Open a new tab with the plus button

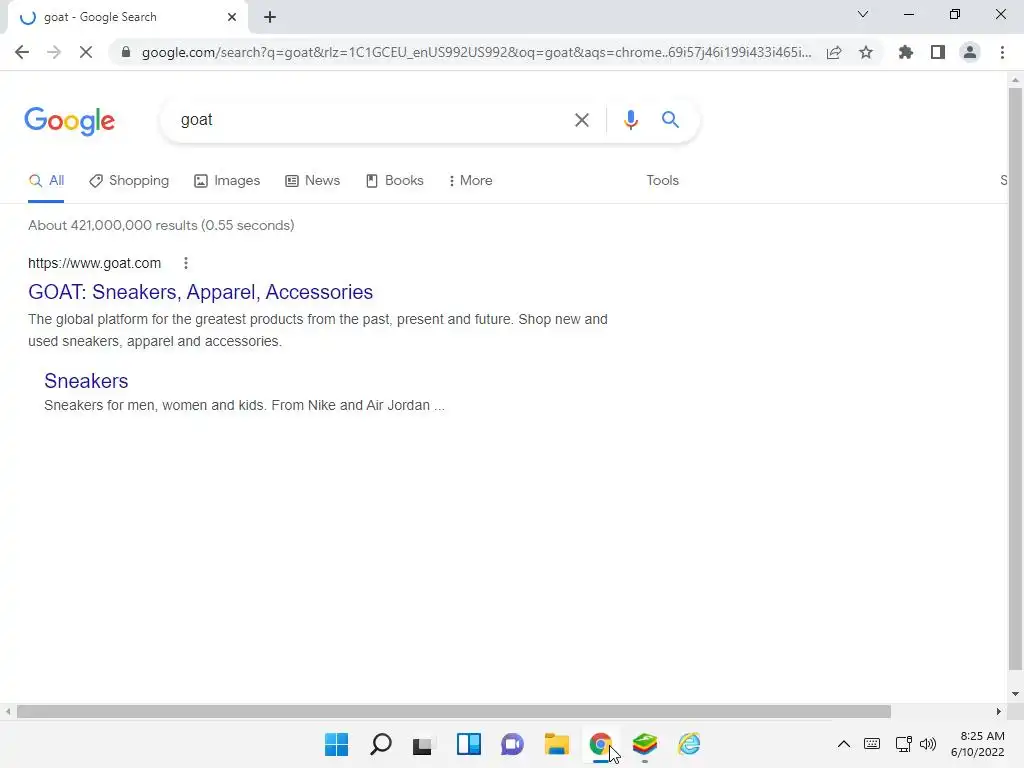[270, 17]
